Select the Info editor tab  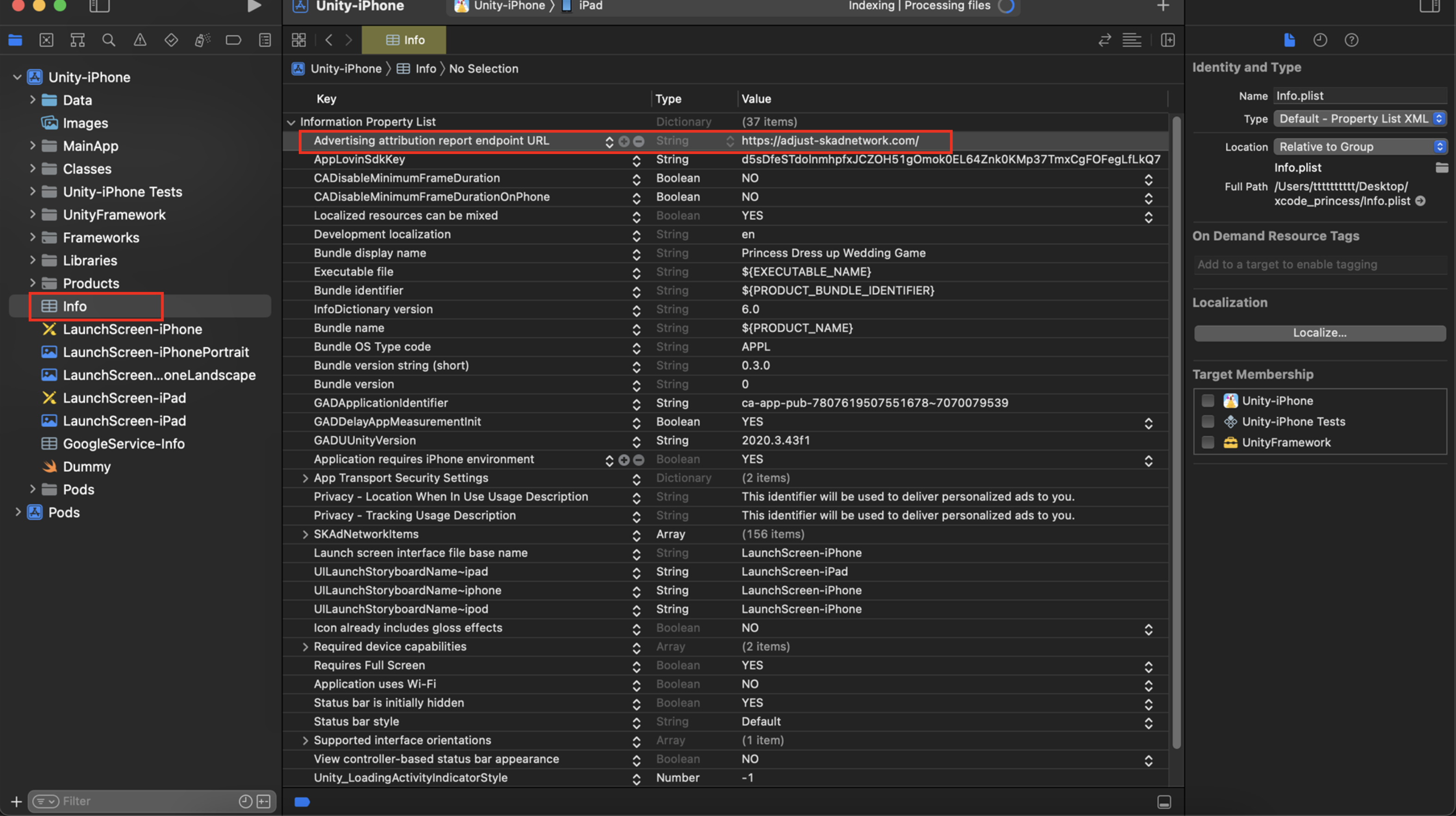point(404,40)
